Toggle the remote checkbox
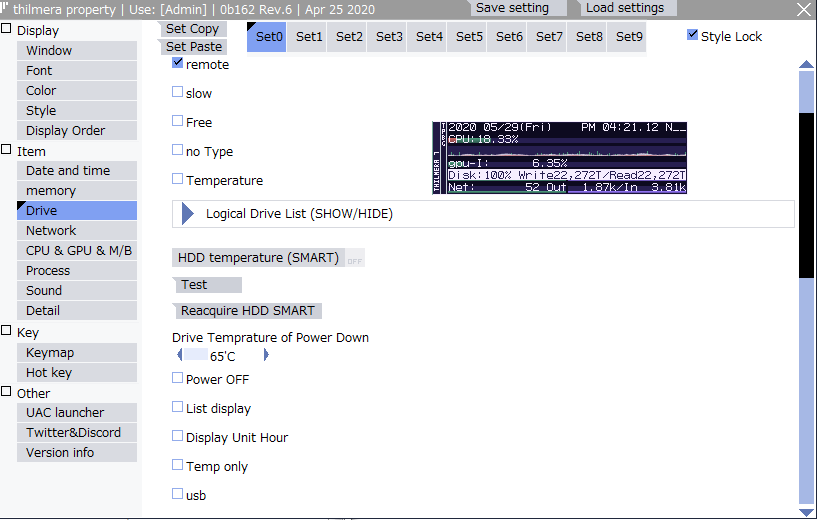The image size is (817, 520). pos(178,63)
